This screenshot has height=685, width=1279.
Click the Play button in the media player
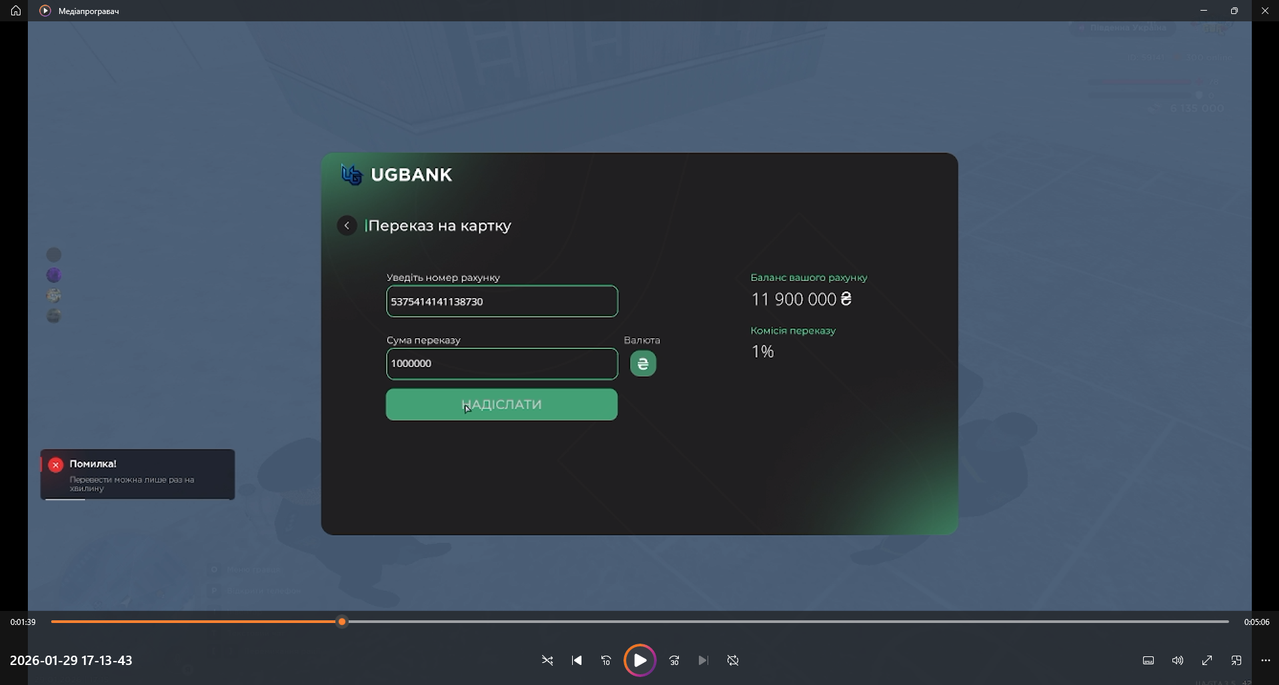(640, 660)
